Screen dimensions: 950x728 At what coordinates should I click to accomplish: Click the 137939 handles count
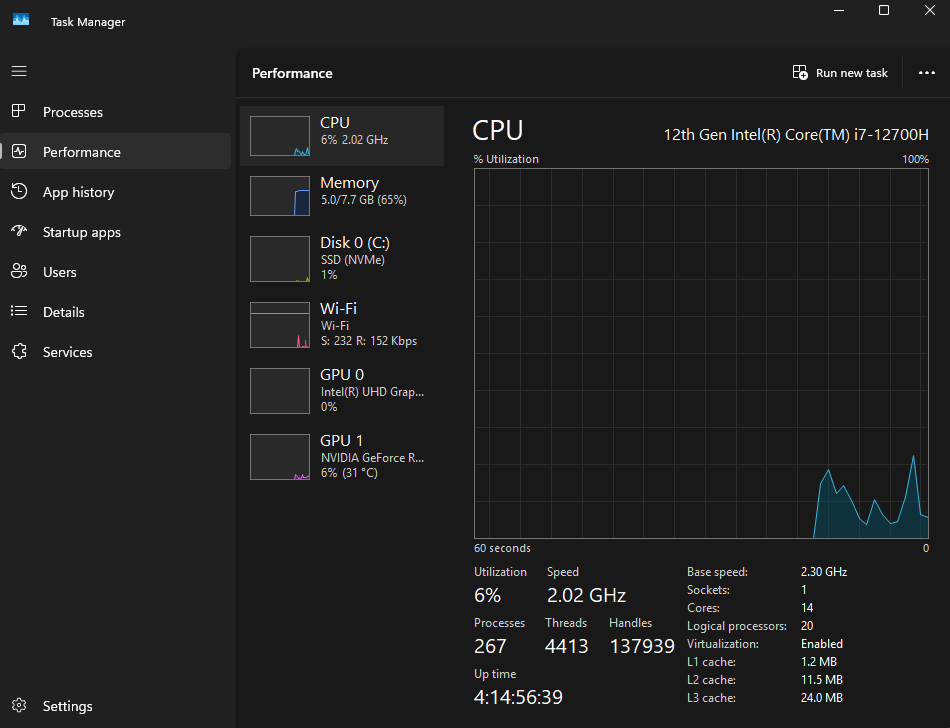coord(642,646)
